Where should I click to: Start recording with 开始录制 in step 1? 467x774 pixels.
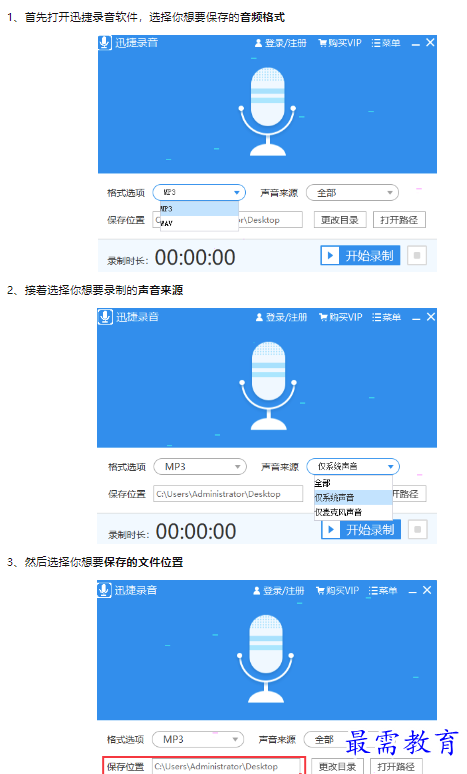pos(360,256)
